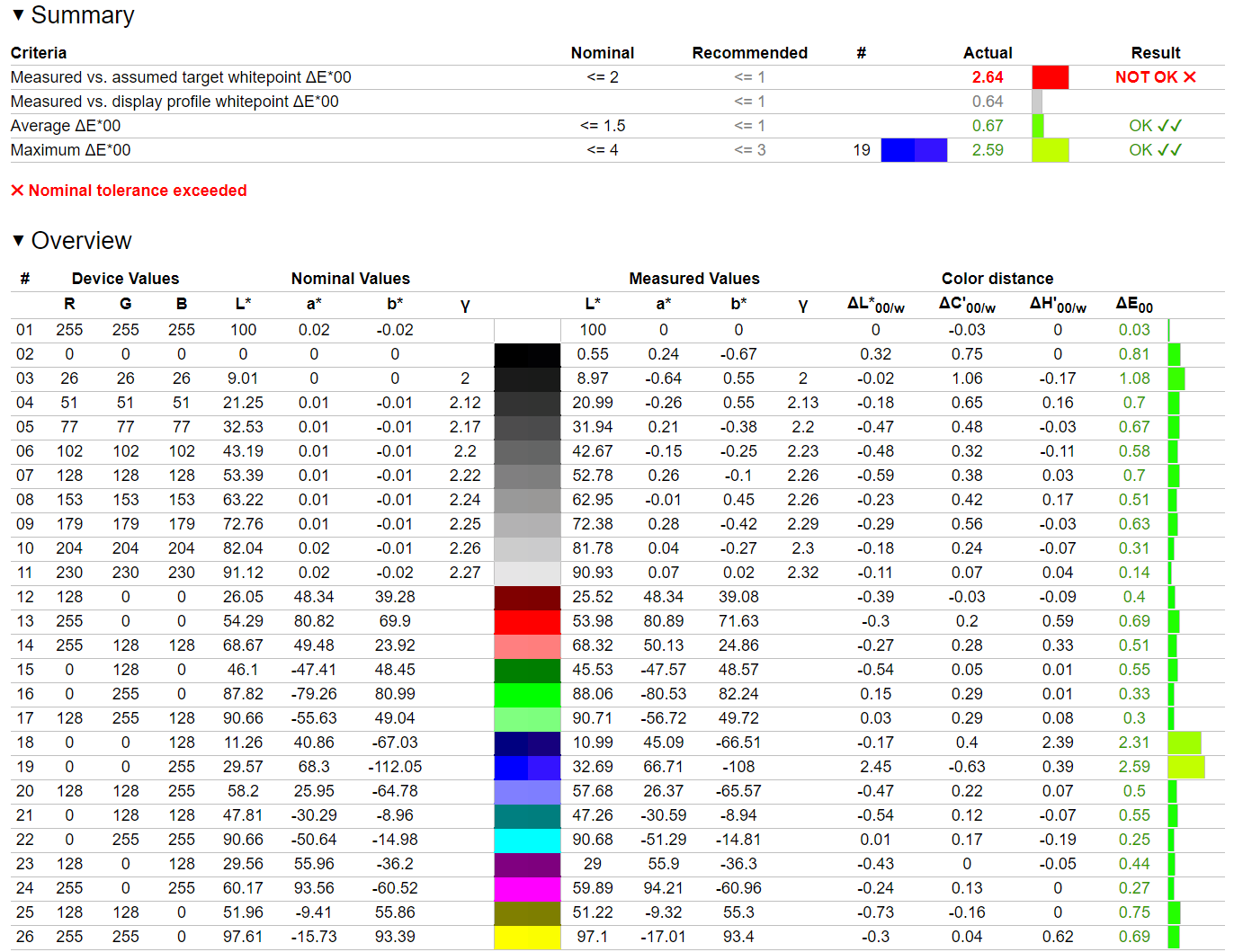
Task: Click nominal a* 93.56 in row 24
Action: (314, 888)
